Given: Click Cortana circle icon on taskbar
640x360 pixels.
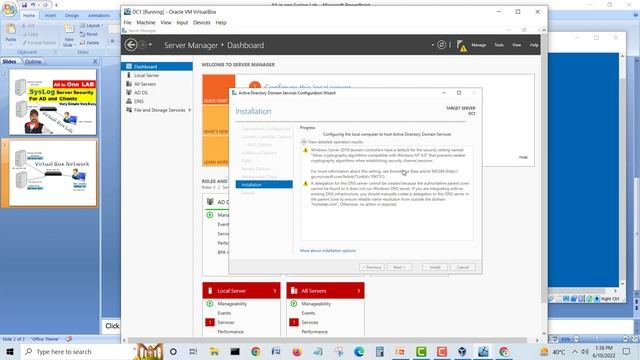Looking at the screenshot, I should (x=173, y=351).
